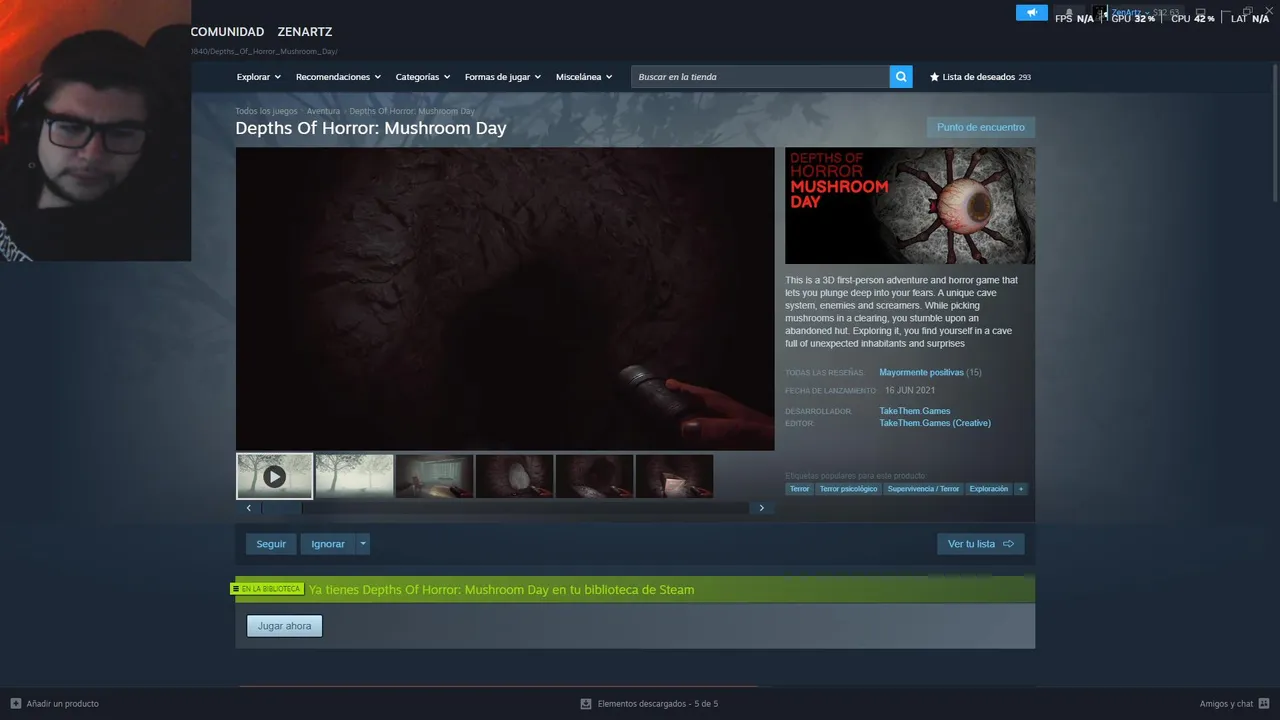Click the Ignorar button
1280x720 pixels.
click(x=328, y=544)
